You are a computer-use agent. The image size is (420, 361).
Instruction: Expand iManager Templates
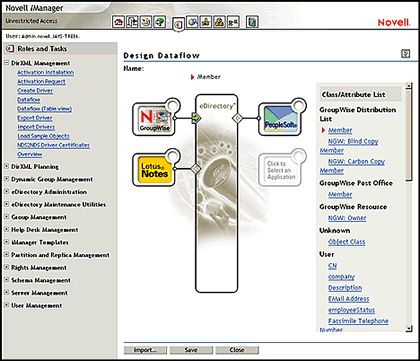(x=6, y=242)
